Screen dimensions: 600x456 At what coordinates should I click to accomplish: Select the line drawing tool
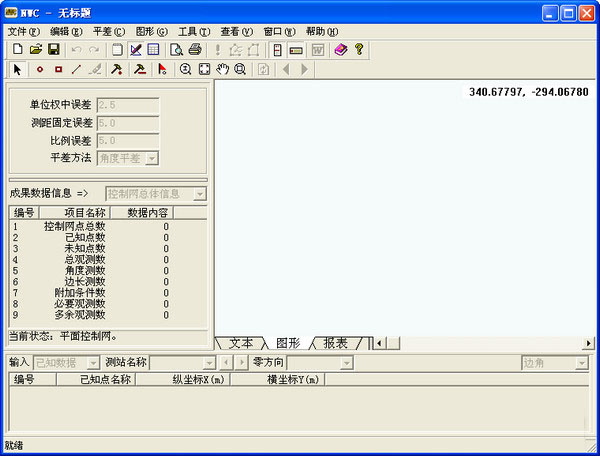coord(77,69)
